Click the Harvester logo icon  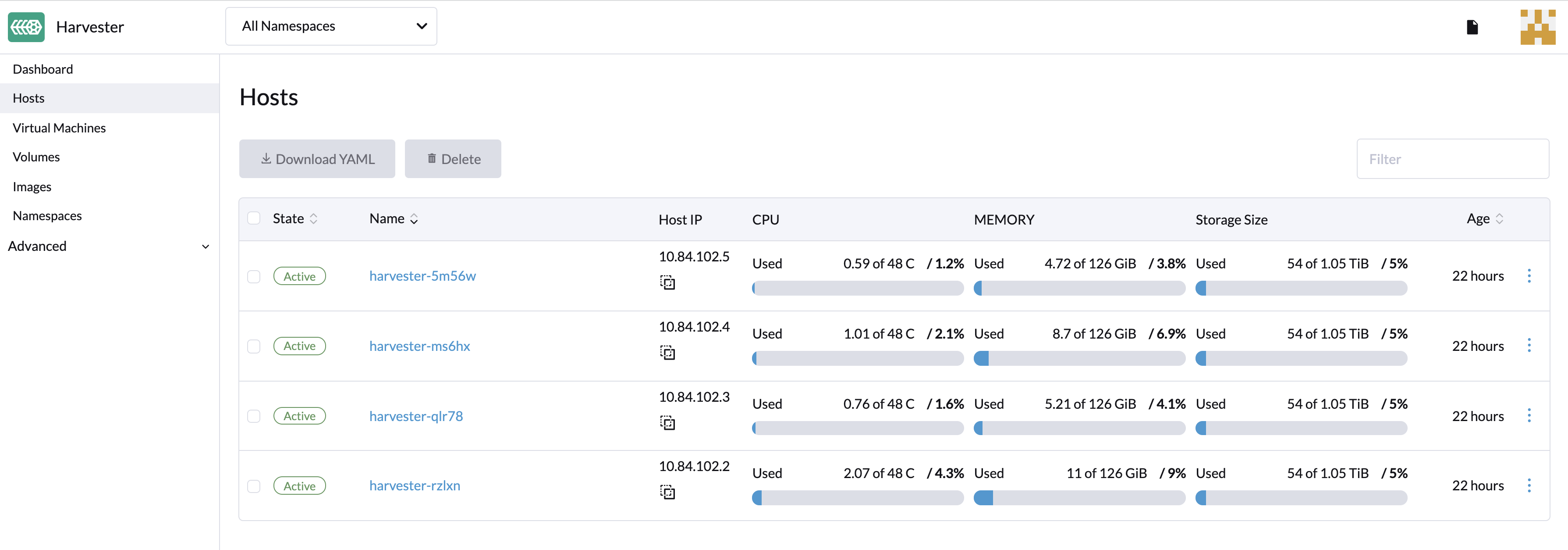26,27
